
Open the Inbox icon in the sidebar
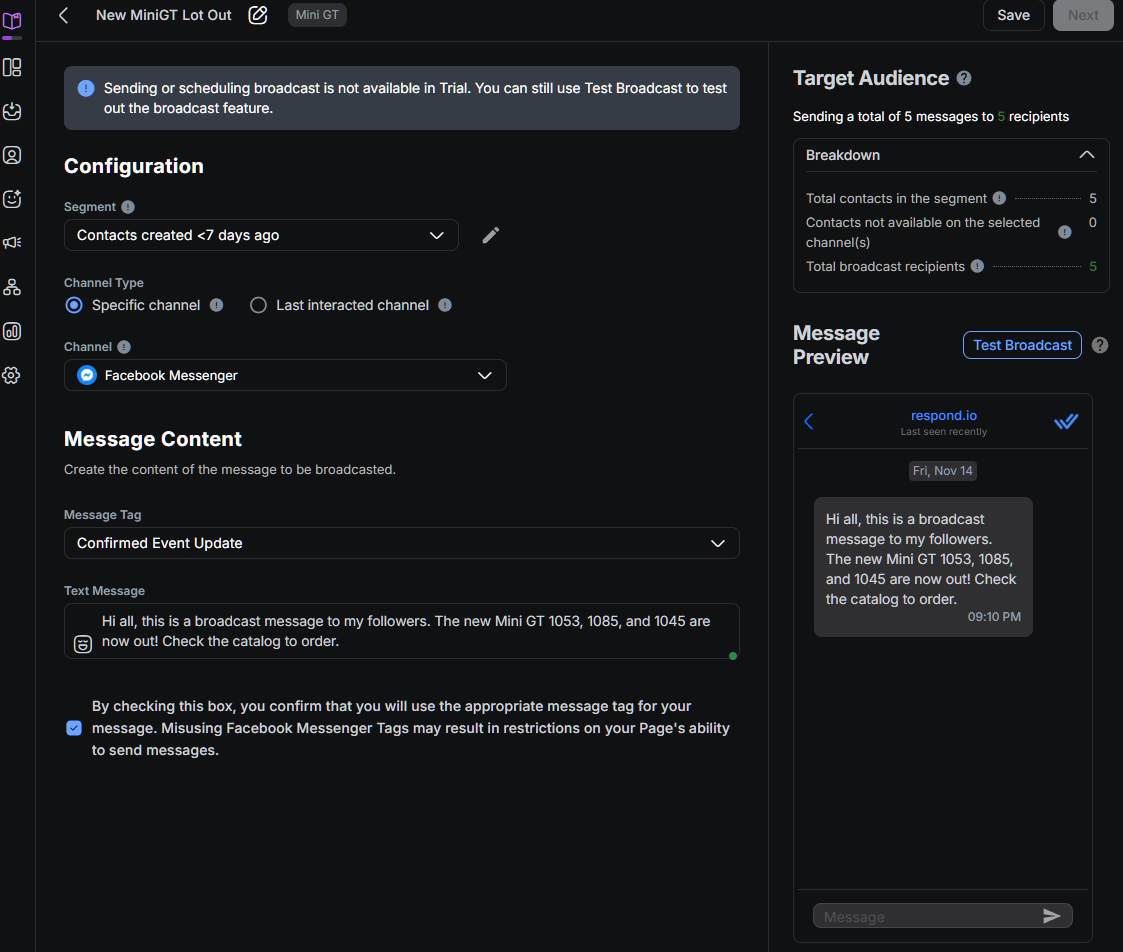pos(13,111)
